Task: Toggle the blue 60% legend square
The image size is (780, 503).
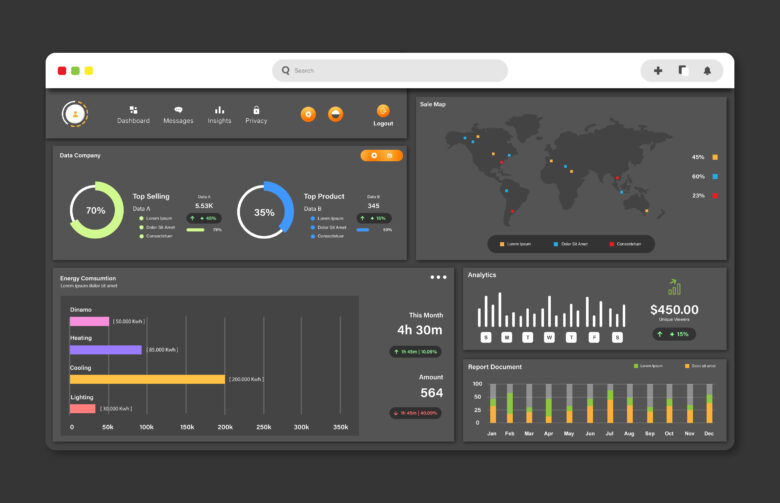Action: click(x=715, y=176)
